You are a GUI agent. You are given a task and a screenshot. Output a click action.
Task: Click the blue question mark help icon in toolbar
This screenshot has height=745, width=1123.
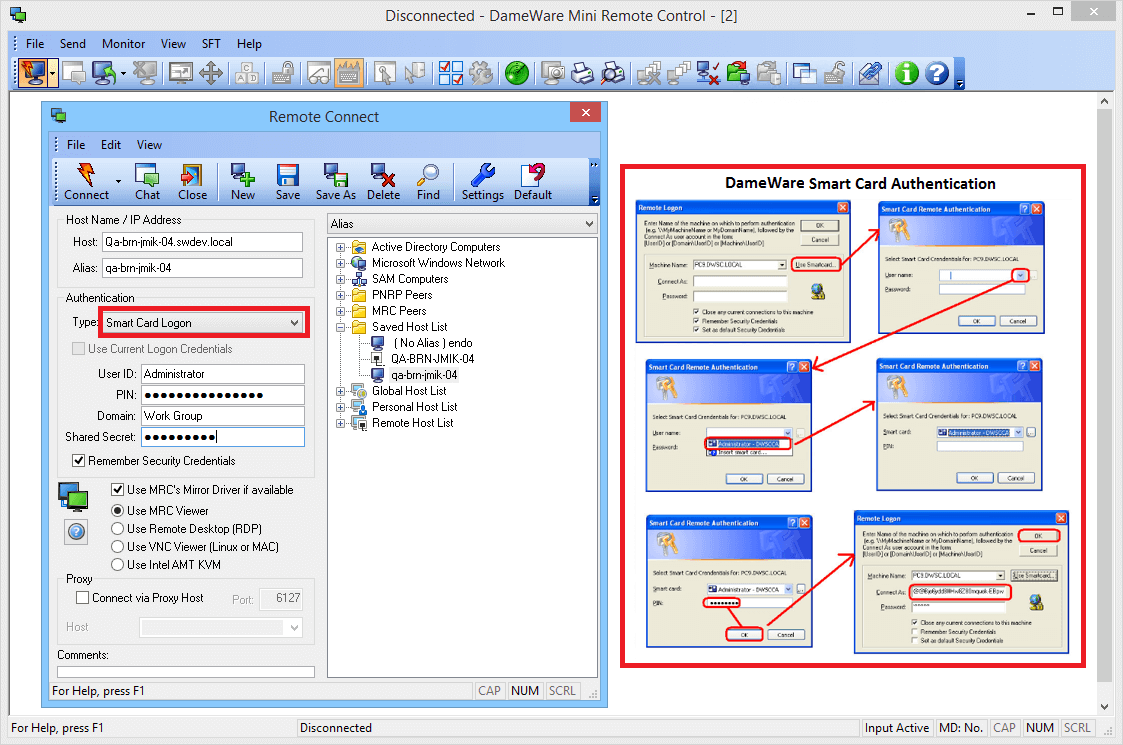coord(937,73)
